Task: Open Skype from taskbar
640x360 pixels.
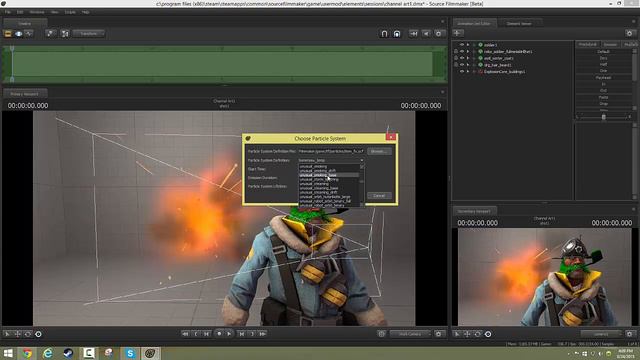Action: pyautogui.click(x=130, y=353)
